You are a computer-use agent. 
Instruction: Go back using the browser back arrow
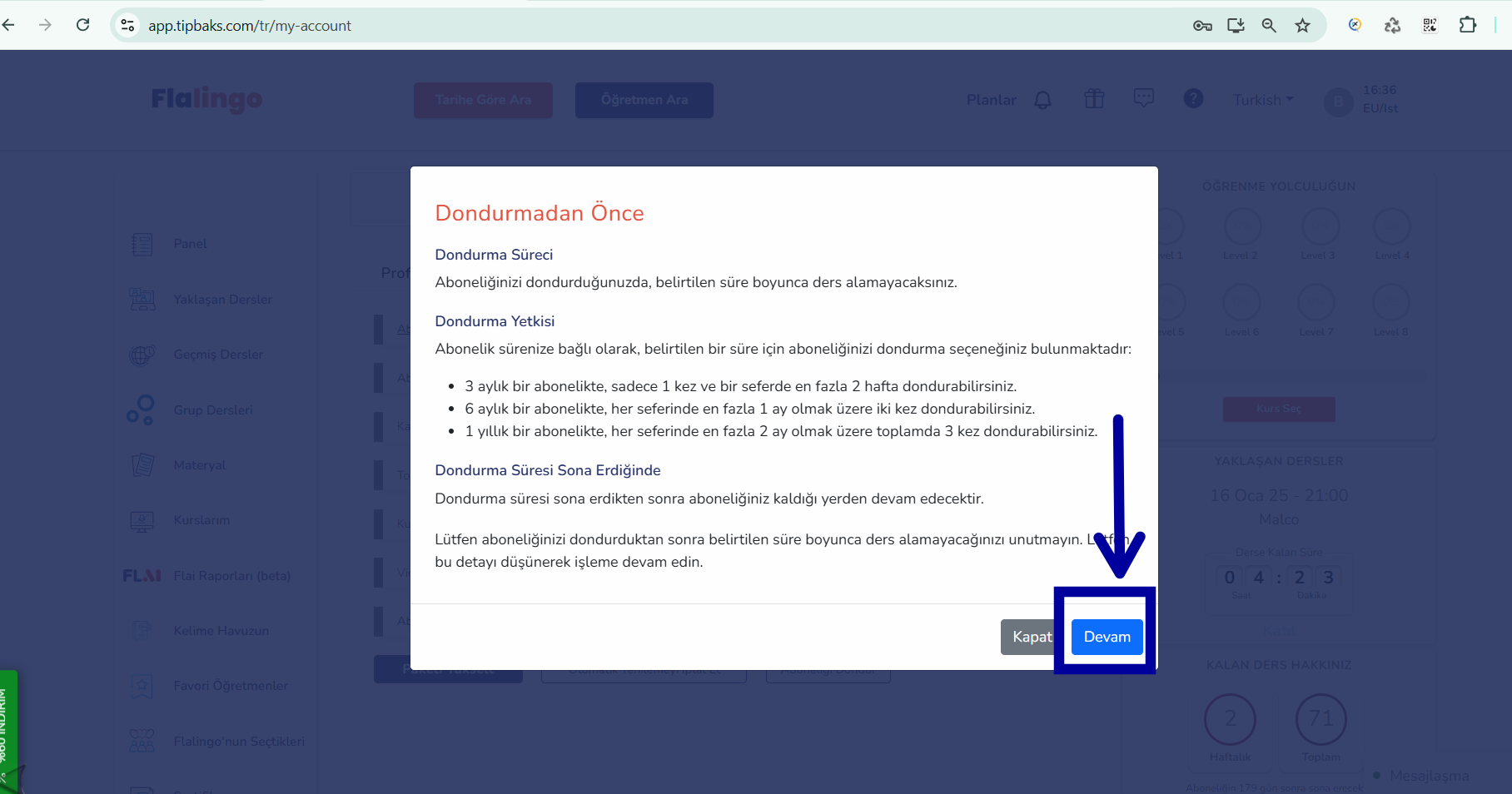click(9, 25)
